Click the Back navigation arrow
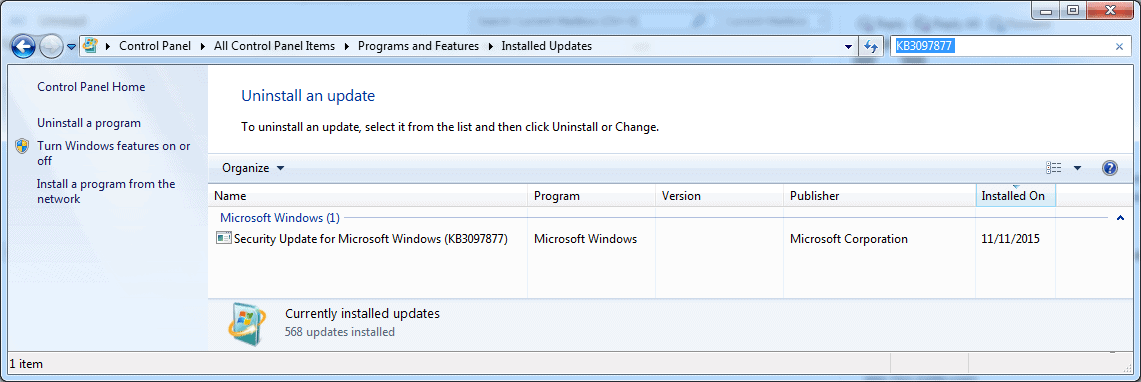 [x=23, y=47]
